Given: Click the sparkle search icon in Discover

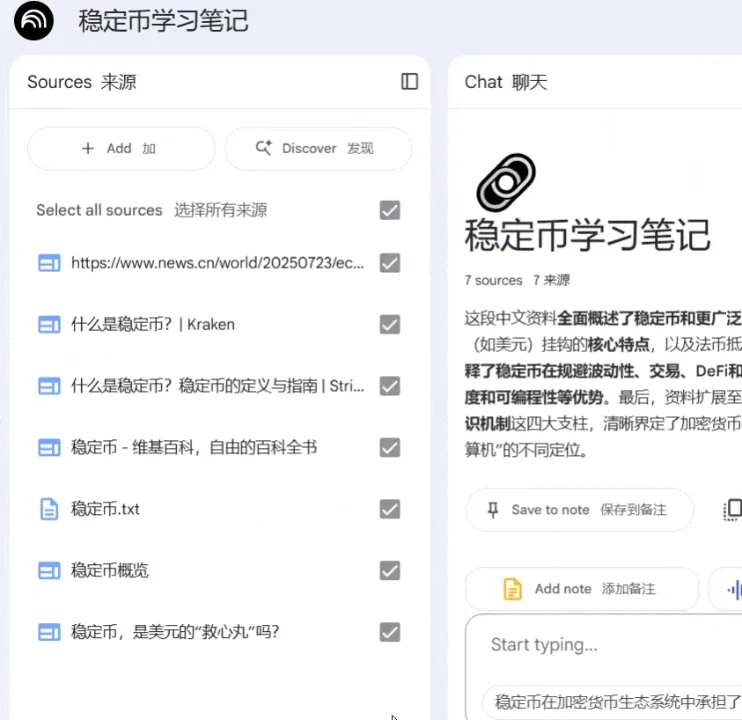Looking at the screenshot, I should click(x=264, y=148).
